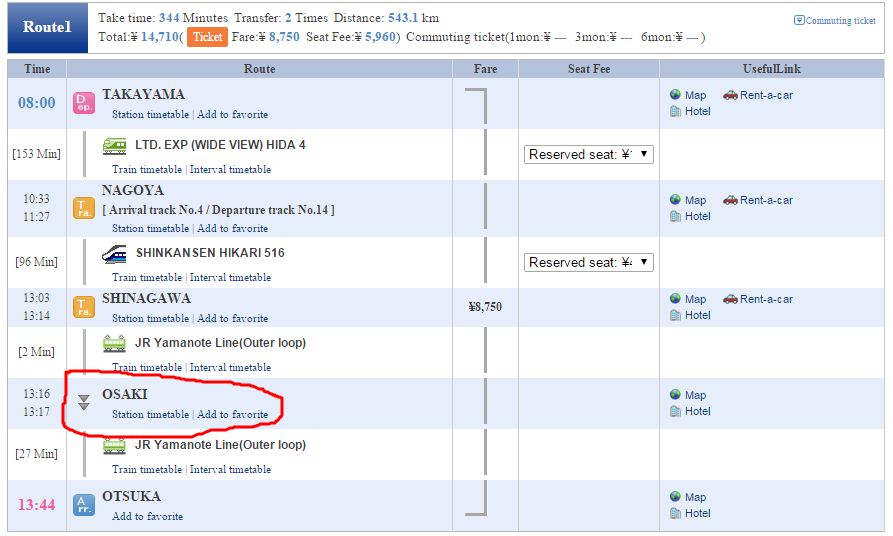Open the Reserved seat dropdown for HIKARI 516

click(588, 263)
